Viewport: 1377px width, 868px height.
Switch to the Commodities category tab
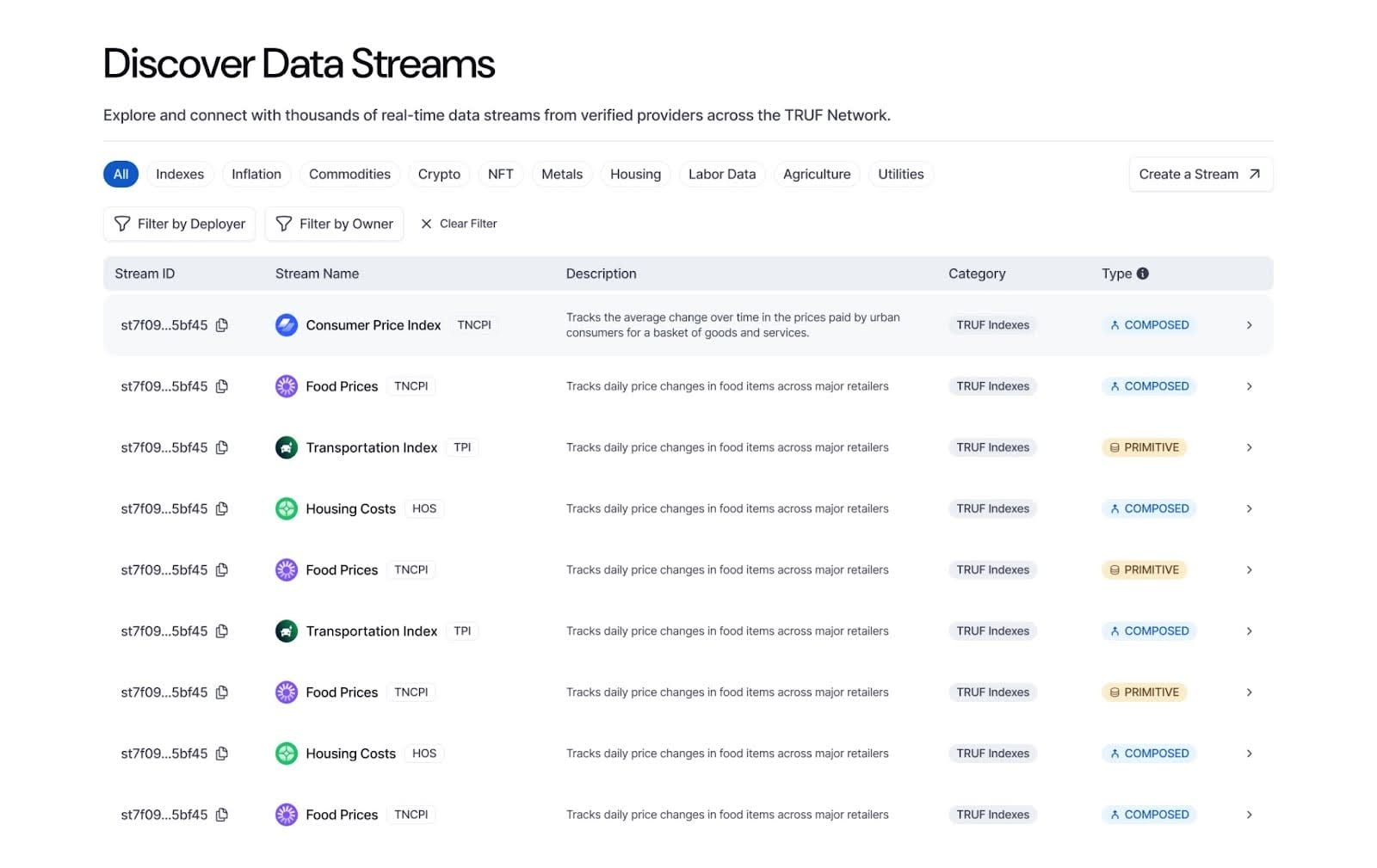[349, 174]
